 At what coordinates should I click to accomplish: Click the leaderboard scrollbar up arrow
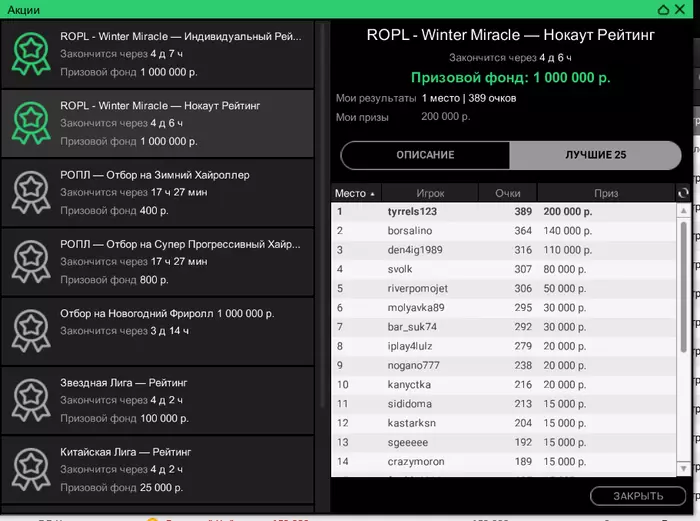point(683,210)
